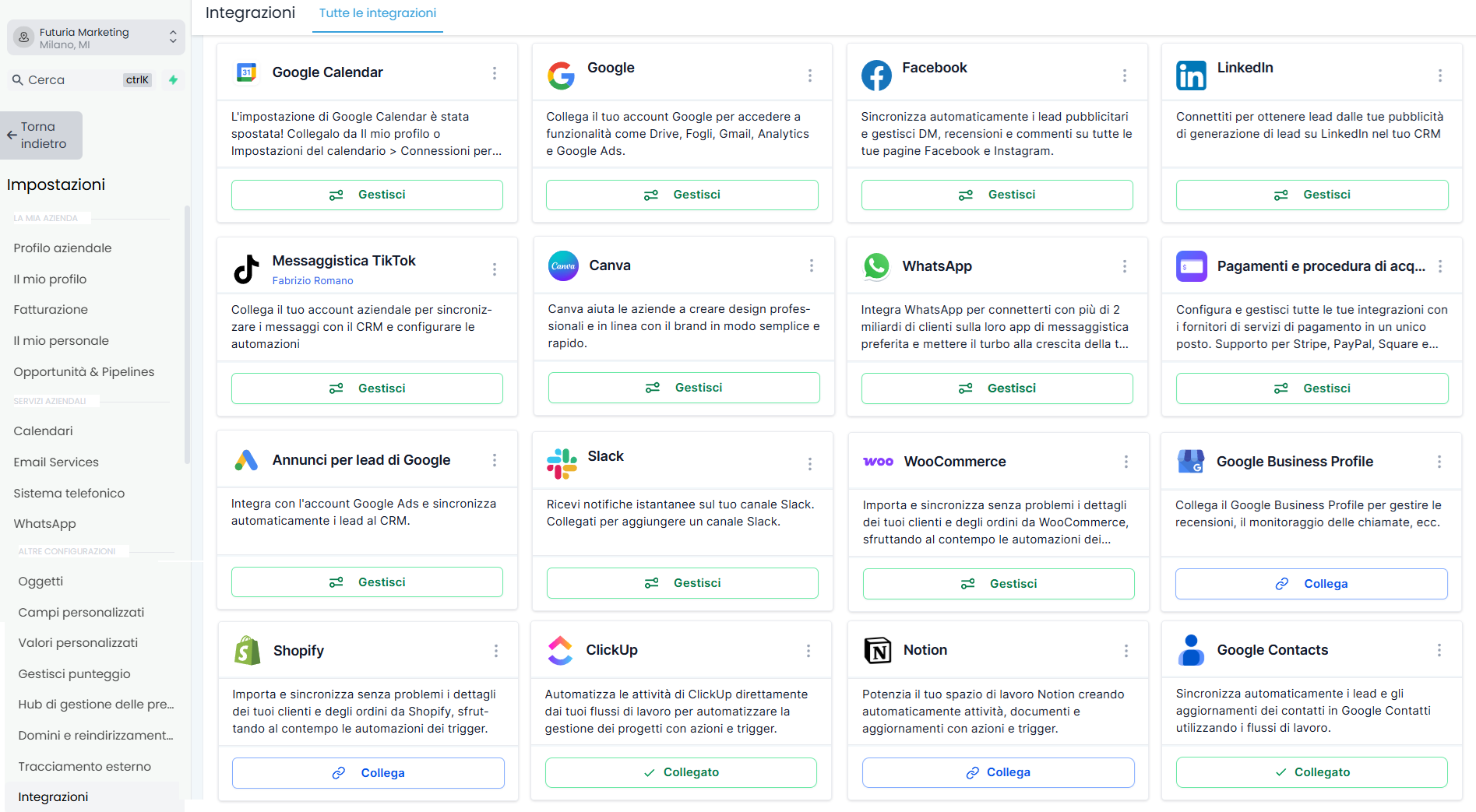Click the TikTok logo icon

pyautogui.click(x=246, y=269)
